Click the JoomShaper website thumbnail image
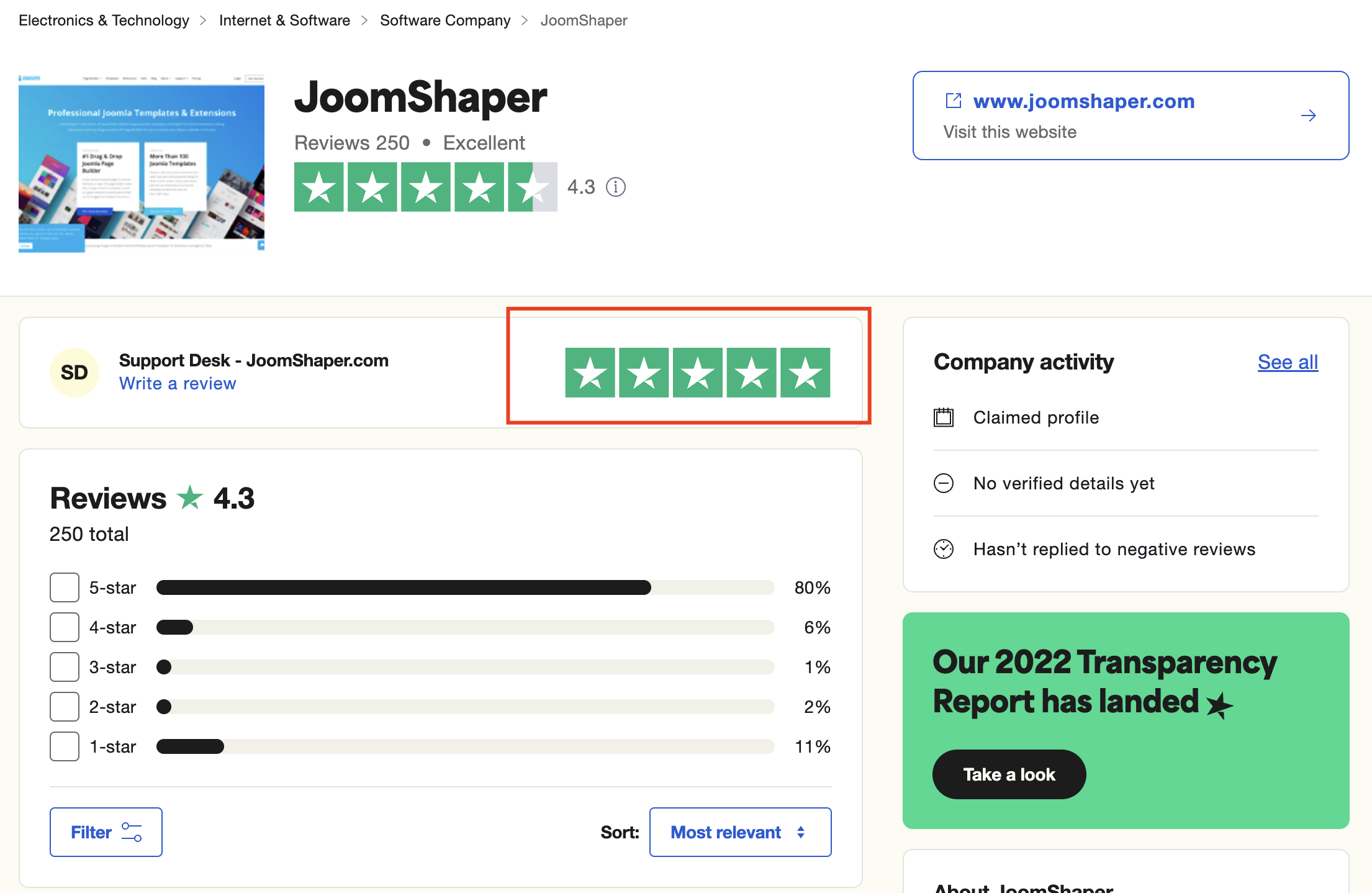This screenshot has width=1372, height=893. click(x=142, y=163)
